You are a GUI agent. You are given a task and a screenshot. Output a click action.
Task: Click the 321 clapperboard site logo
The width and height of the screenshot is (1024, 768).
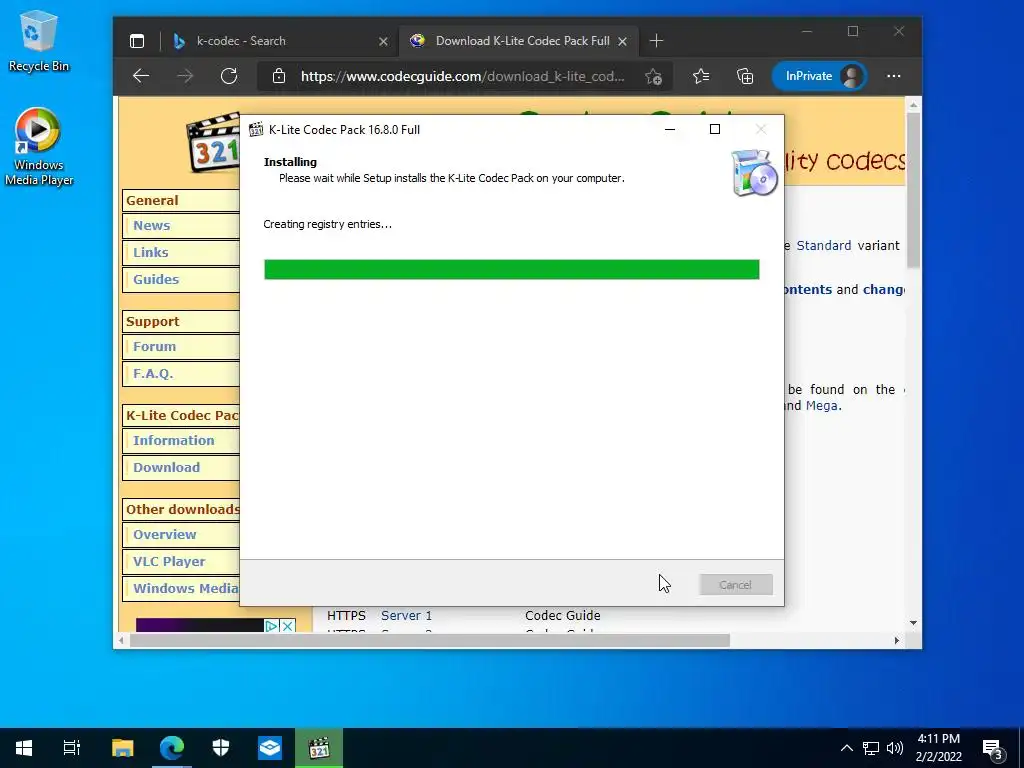[214, 143]
